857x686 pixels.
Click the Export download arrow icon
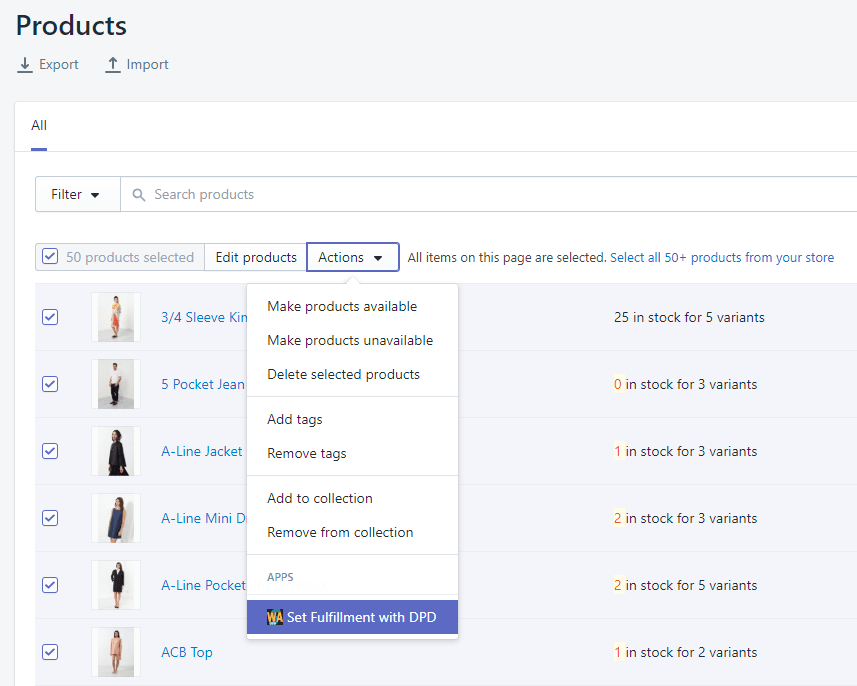point(25,65)
